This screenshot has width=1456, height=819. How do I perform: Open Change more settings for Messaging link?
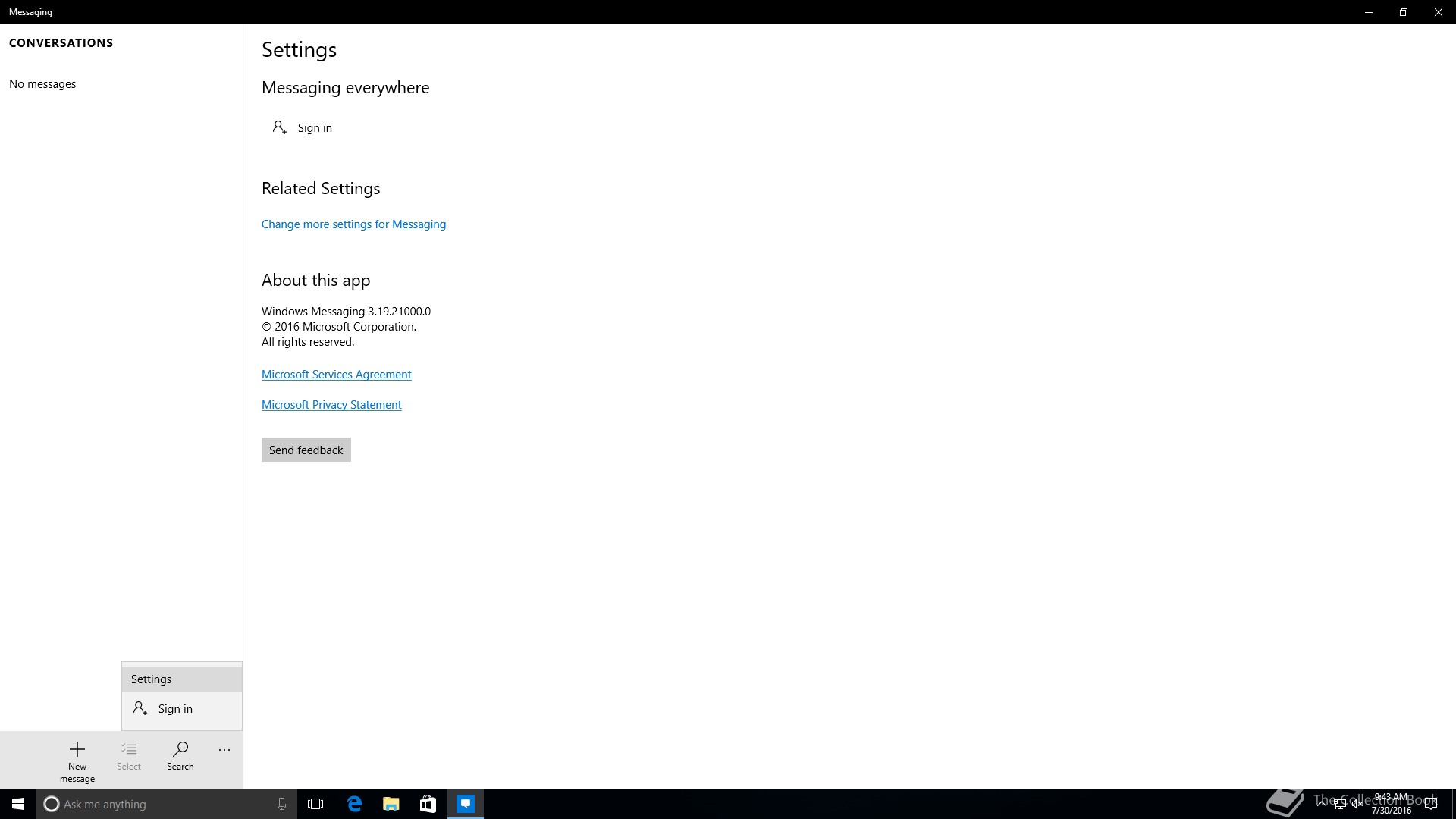[x=353, y=224]
